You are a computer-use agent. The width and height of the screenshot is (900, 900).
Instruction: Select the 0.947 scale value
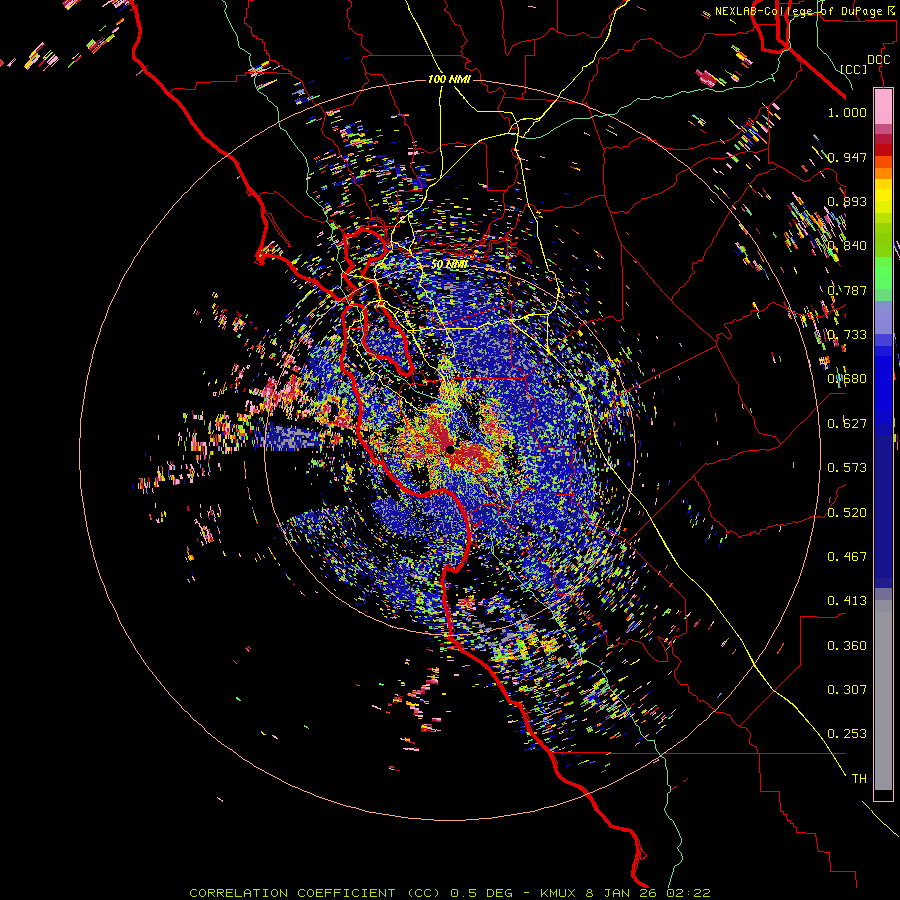pyautogui.click(x=847, y=157)
